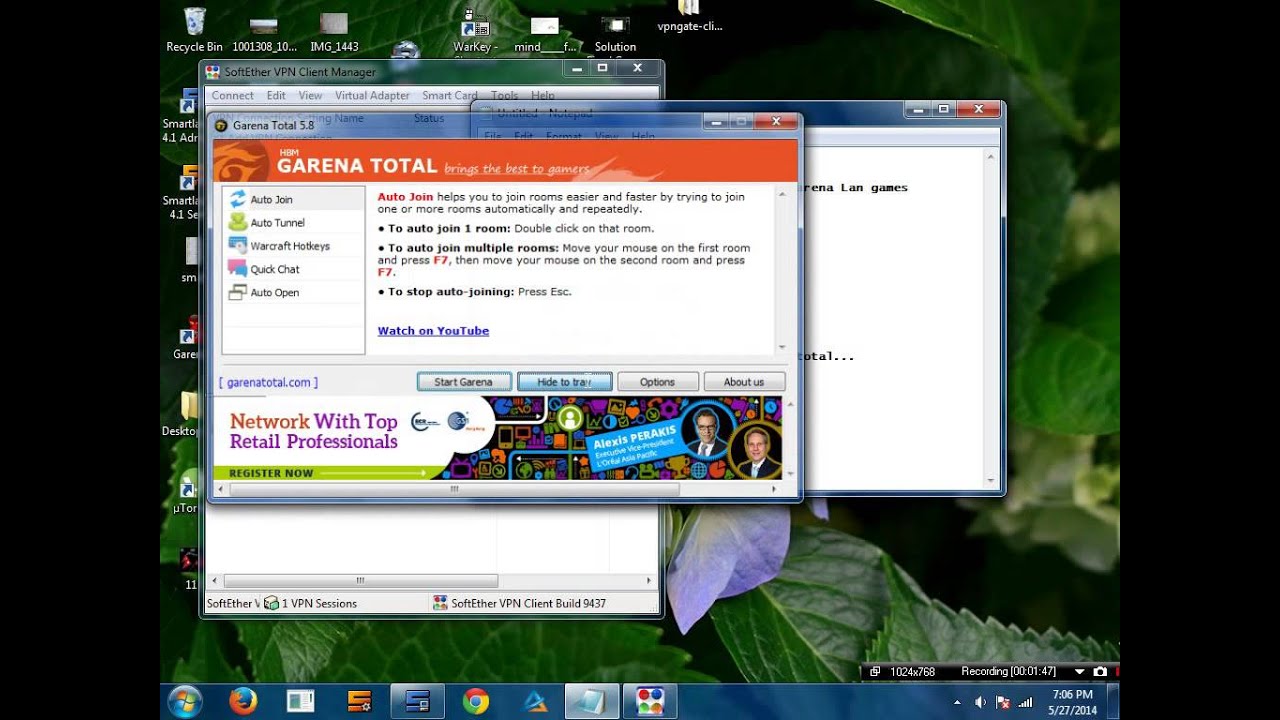Launch Firefox from taskbar
The image size is (1280, 720).
point(243,702)
